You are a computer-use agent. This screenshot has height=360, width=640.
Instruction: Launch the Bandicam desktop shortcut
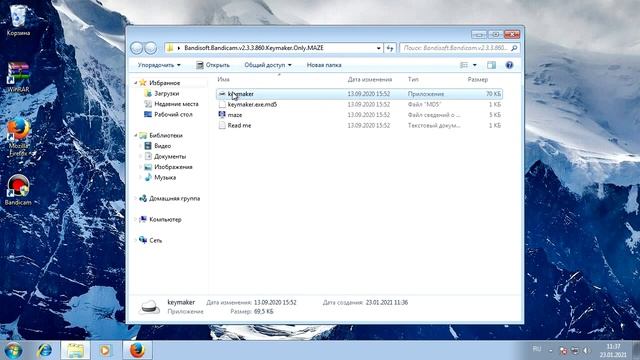click(18, 189)
